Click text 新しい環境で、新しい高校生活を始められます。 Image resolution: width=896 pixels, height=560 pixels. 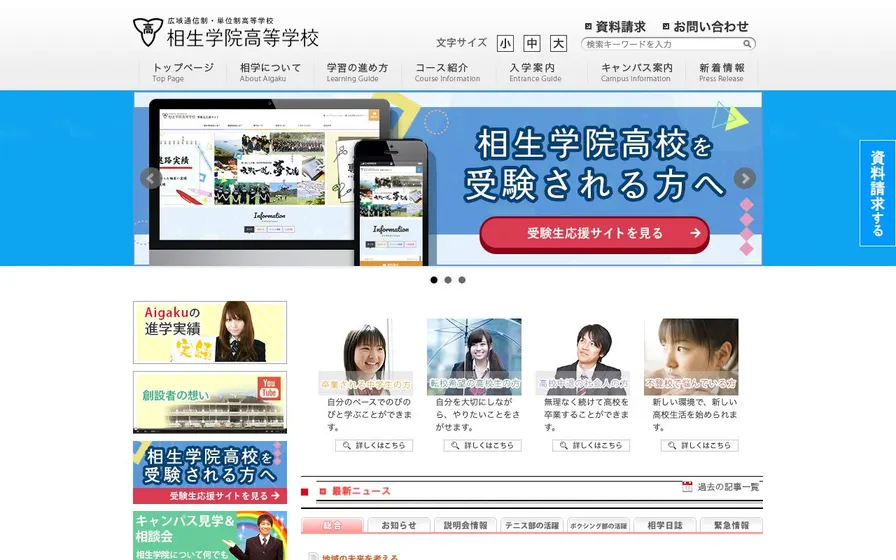coord(695,415)
